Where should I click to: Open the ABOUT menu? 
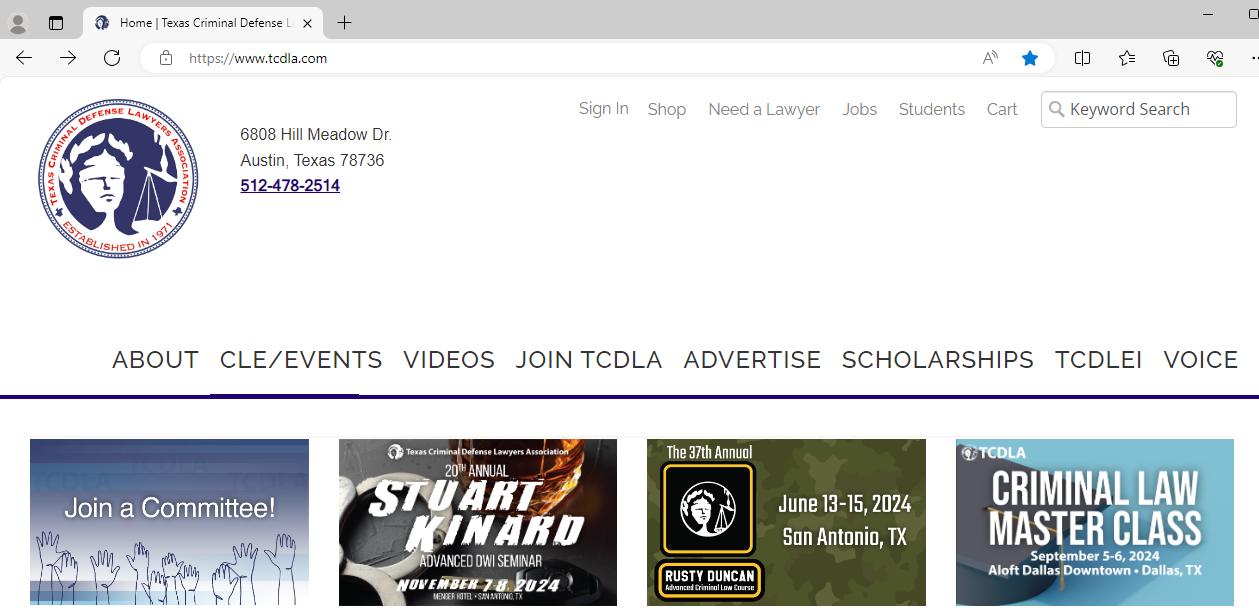155,360
